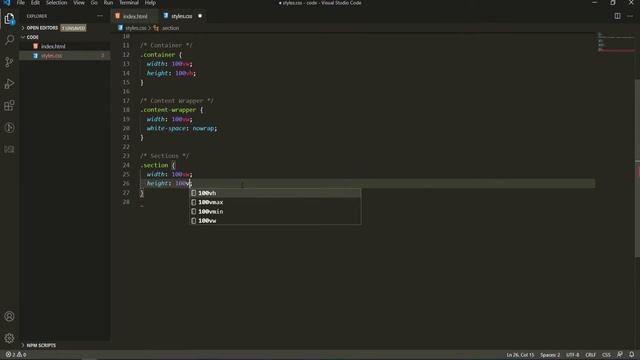Switch to the index.html tab
The height and width of the screenshot is (360, 640).
[134, 16]
